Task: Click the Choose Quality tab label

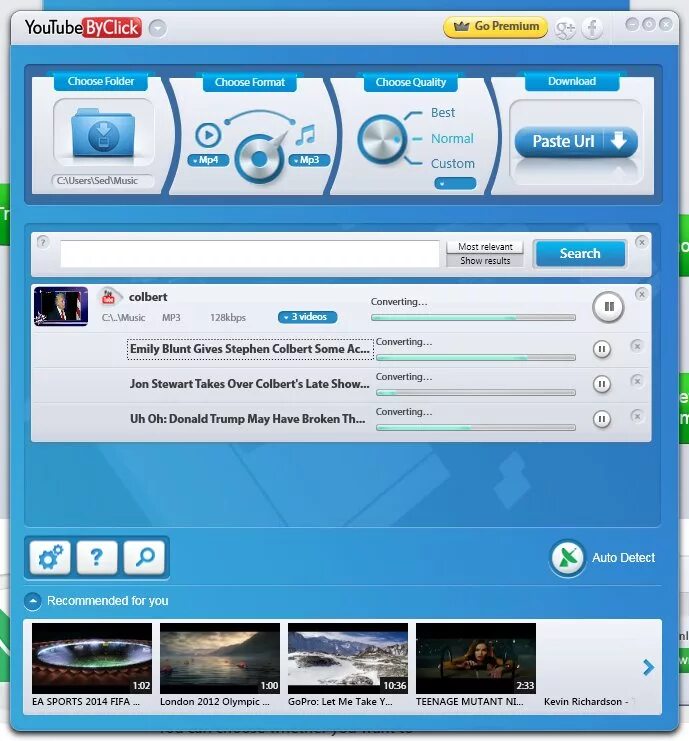Action: pos(411,82)
